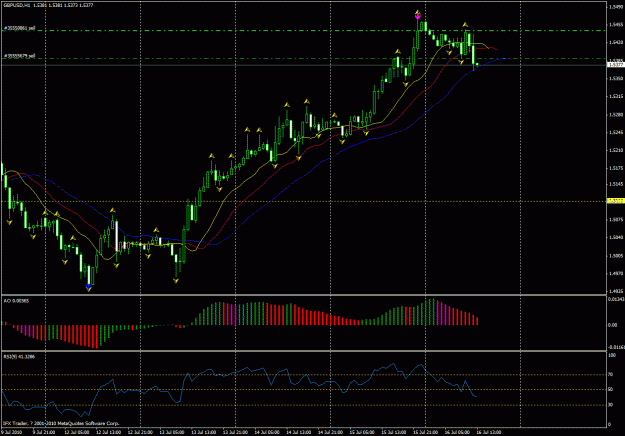Click the AO indicator label in subwindow
The width and height of the screenshot is (625, 436).
(x=16, y=301)
